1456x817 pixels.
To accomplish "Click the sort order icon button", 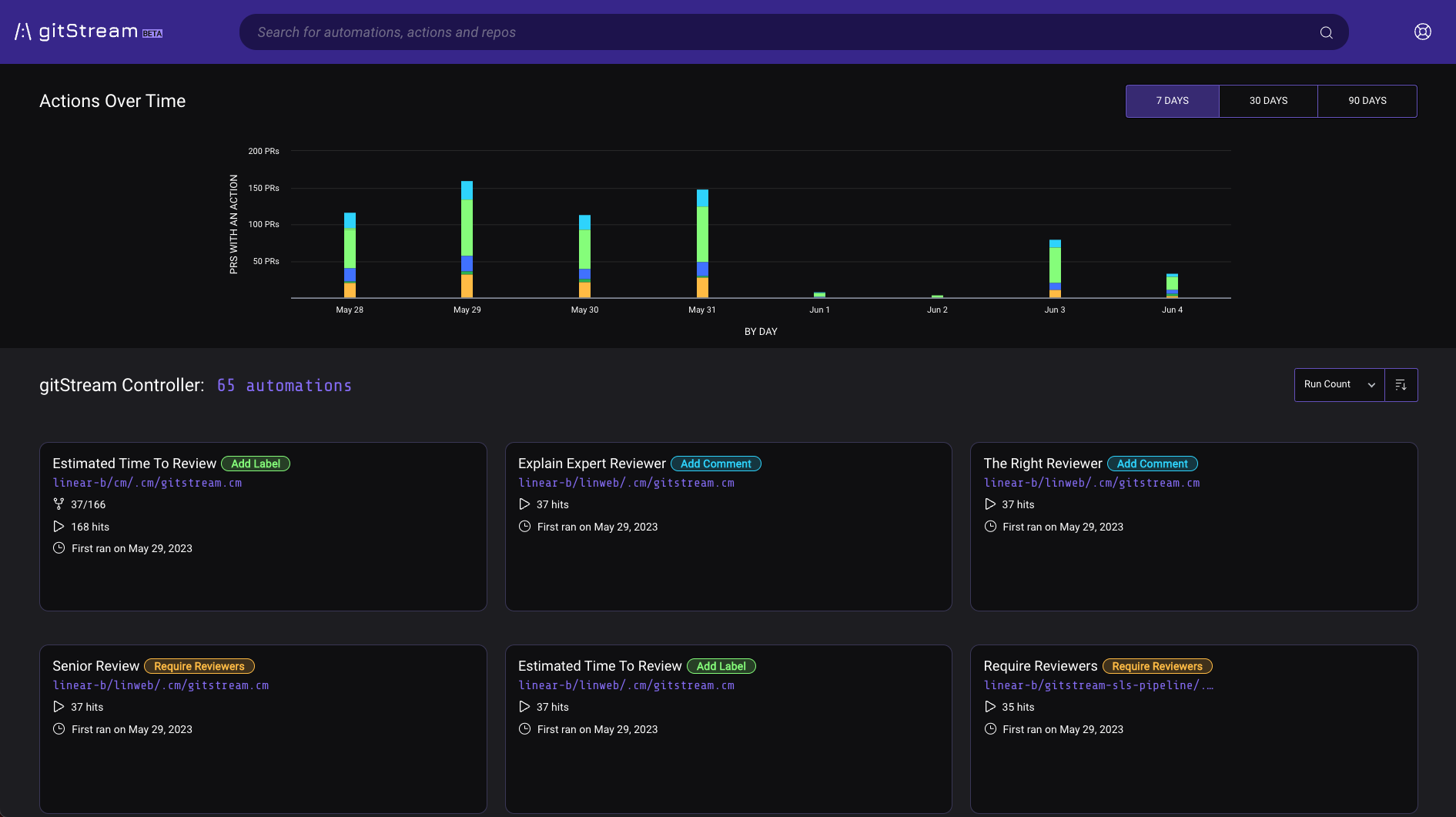I will (x=1401, y=385).
